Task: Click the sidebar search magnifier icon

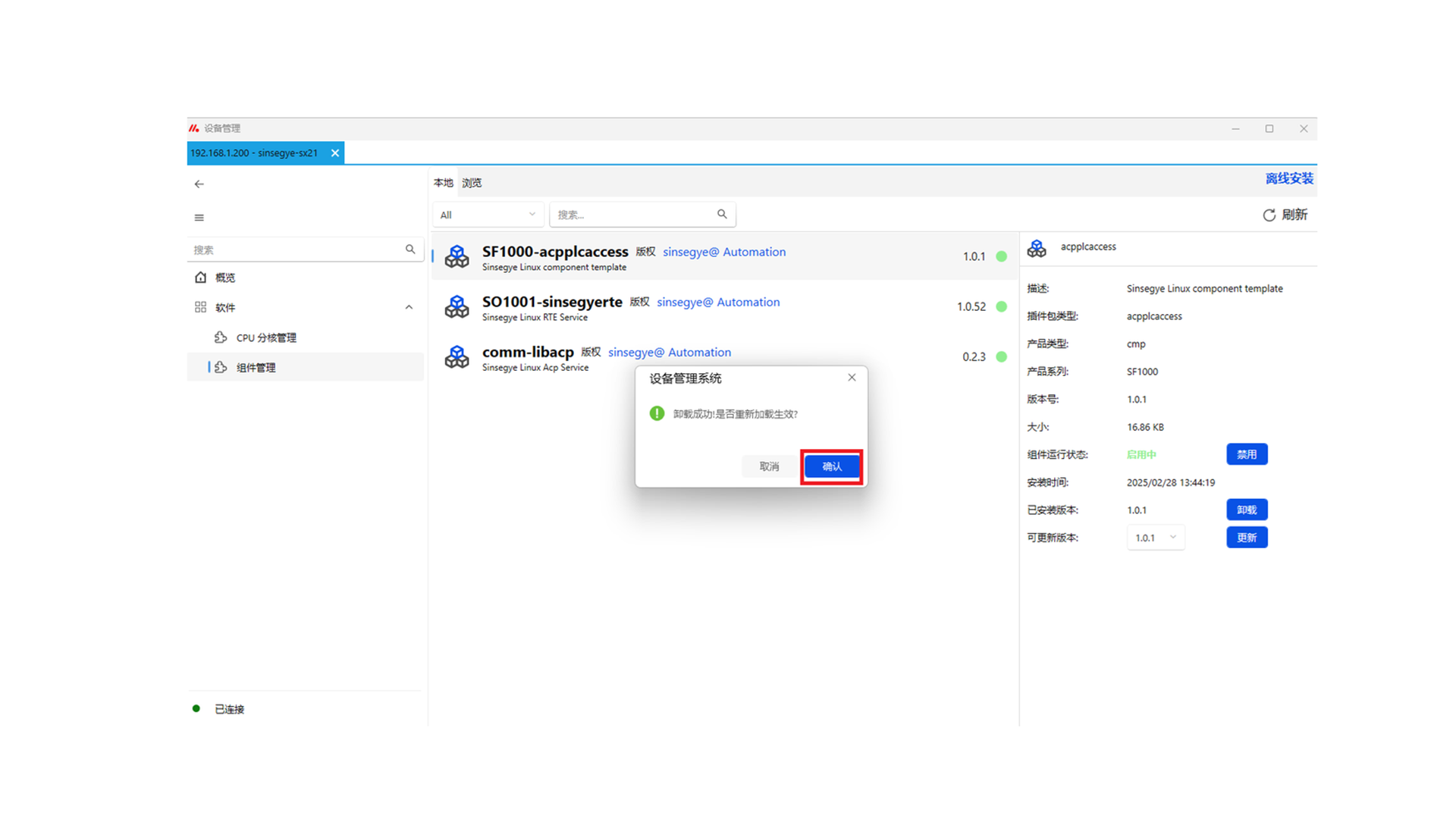Action: tap(410, 249)
